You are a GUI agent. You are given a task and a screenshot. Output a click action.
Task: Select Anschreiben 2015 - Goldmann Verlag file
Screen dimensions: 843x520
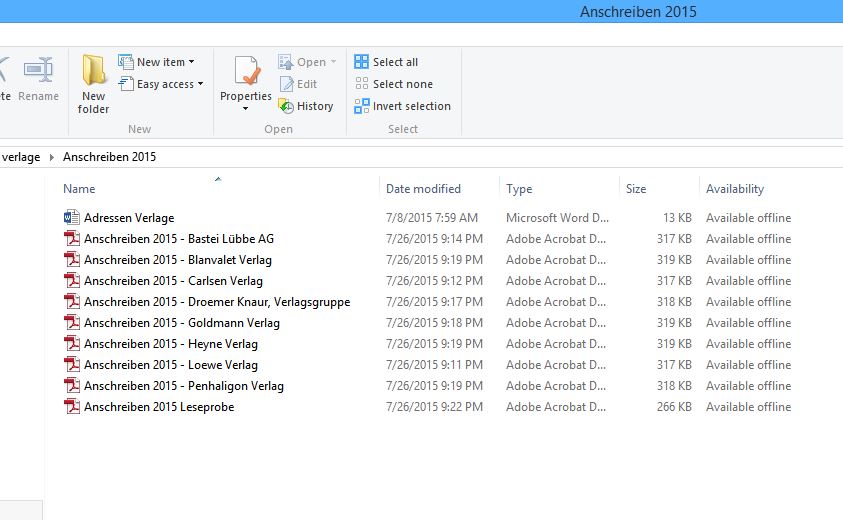181,323
